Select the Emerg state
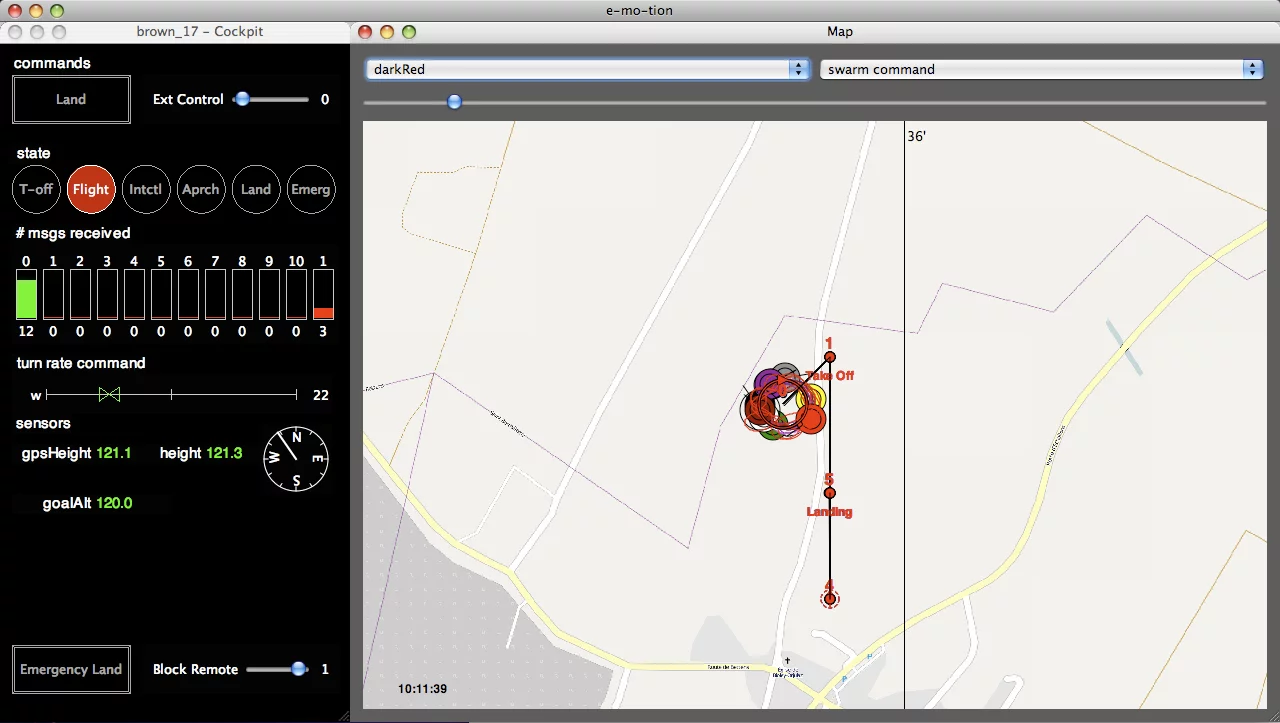 click(x=310, y=189)
